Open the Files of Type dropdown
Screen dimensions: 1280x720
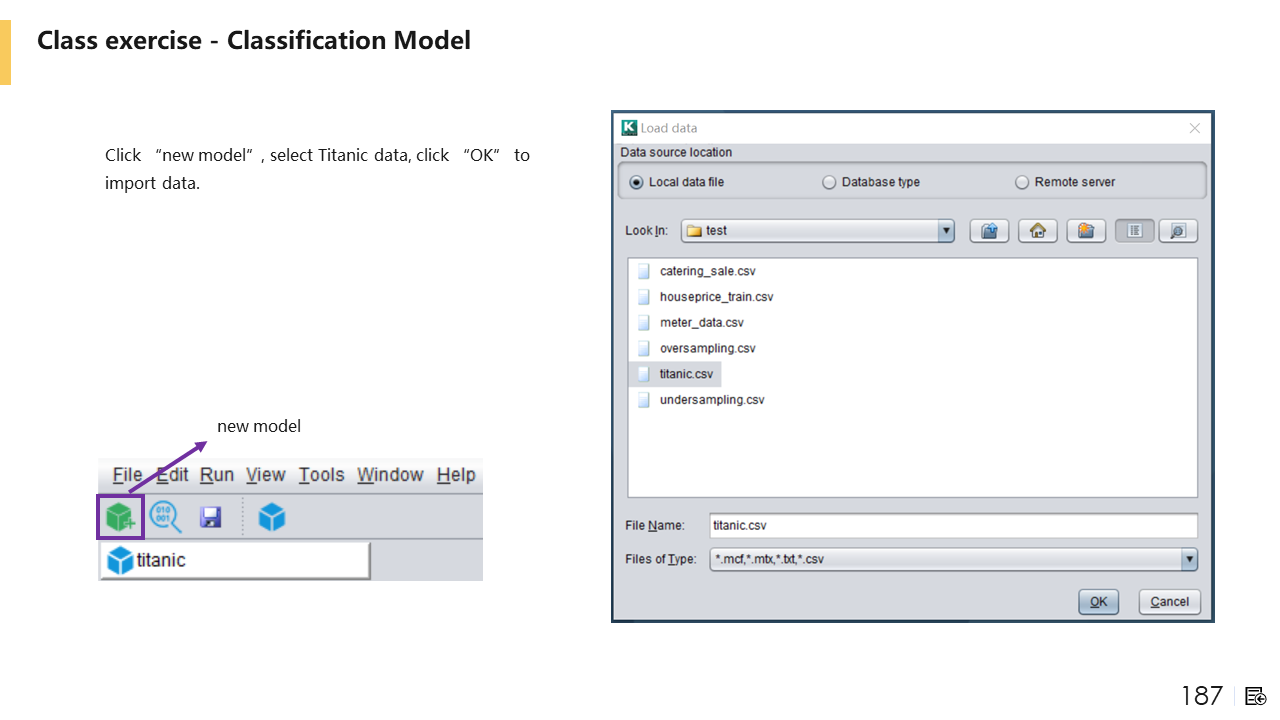point(1188,560)
